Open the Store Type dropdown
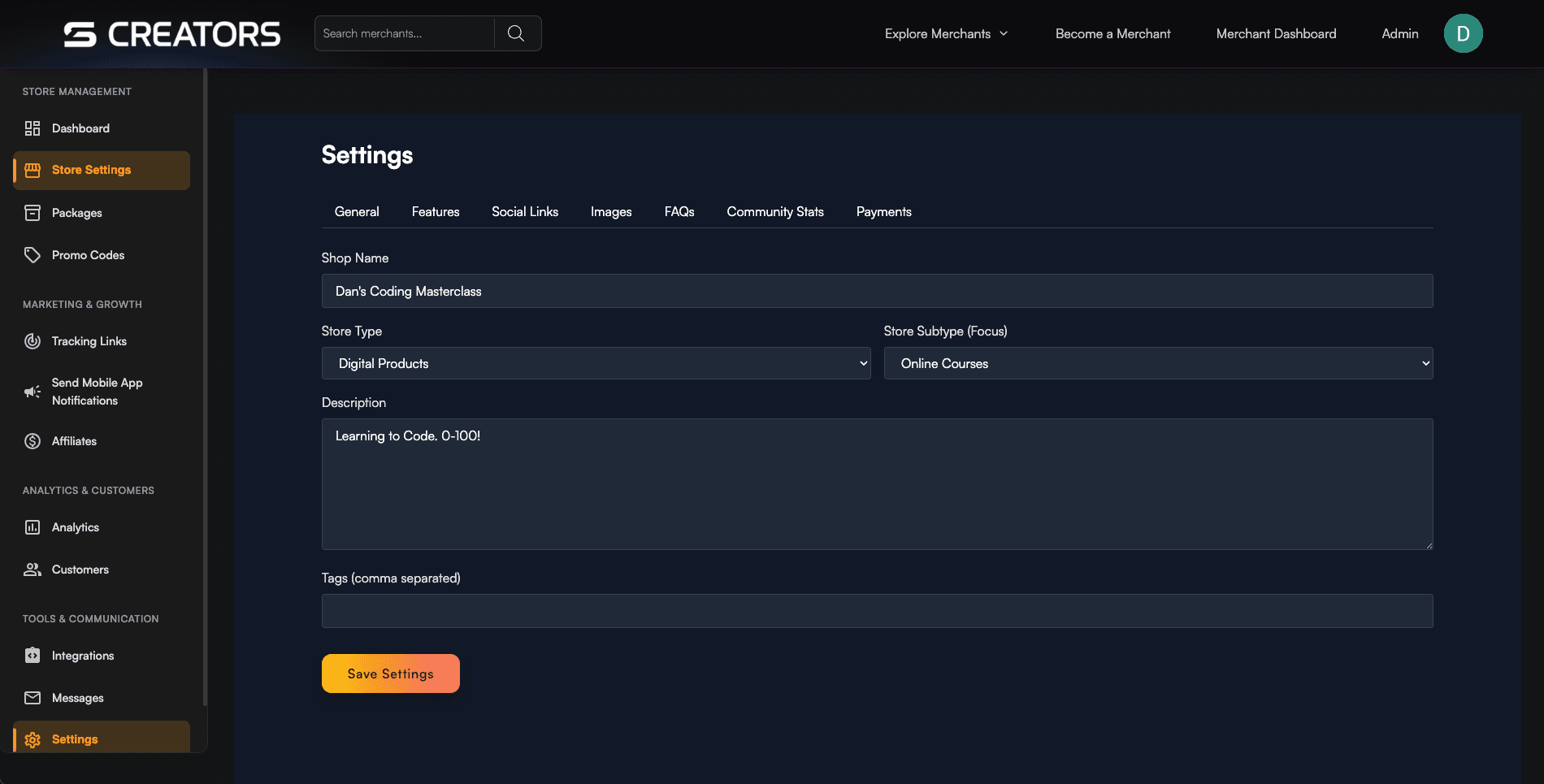 pyautogui.click(x=596, y=363)
